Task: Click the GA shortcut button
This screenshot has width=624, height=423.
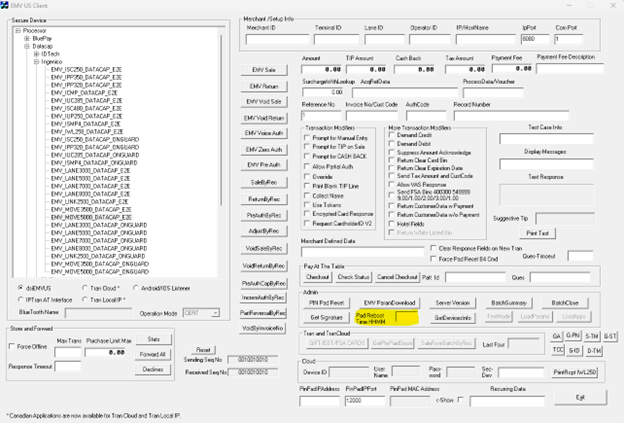Action: [x=557, y=336]
